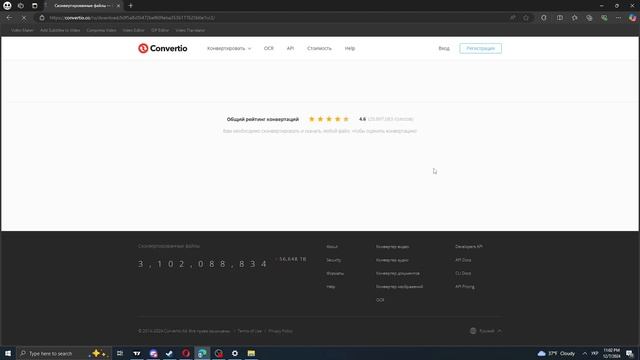Open favorites list icon

575,18
